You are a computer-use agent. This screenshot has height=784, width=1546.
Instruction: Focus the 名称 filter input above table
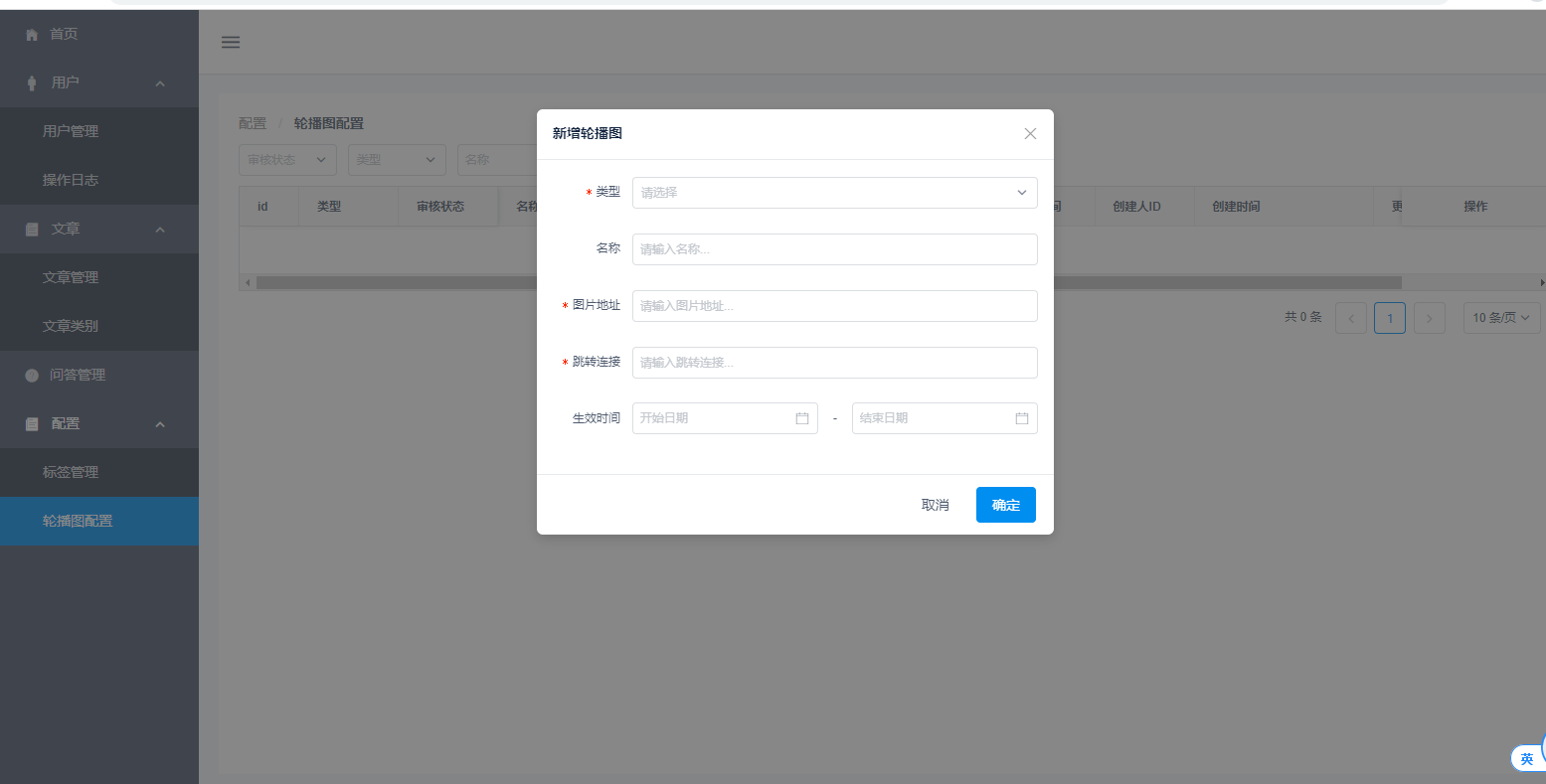pyautogui.click(x=497, y=159)
